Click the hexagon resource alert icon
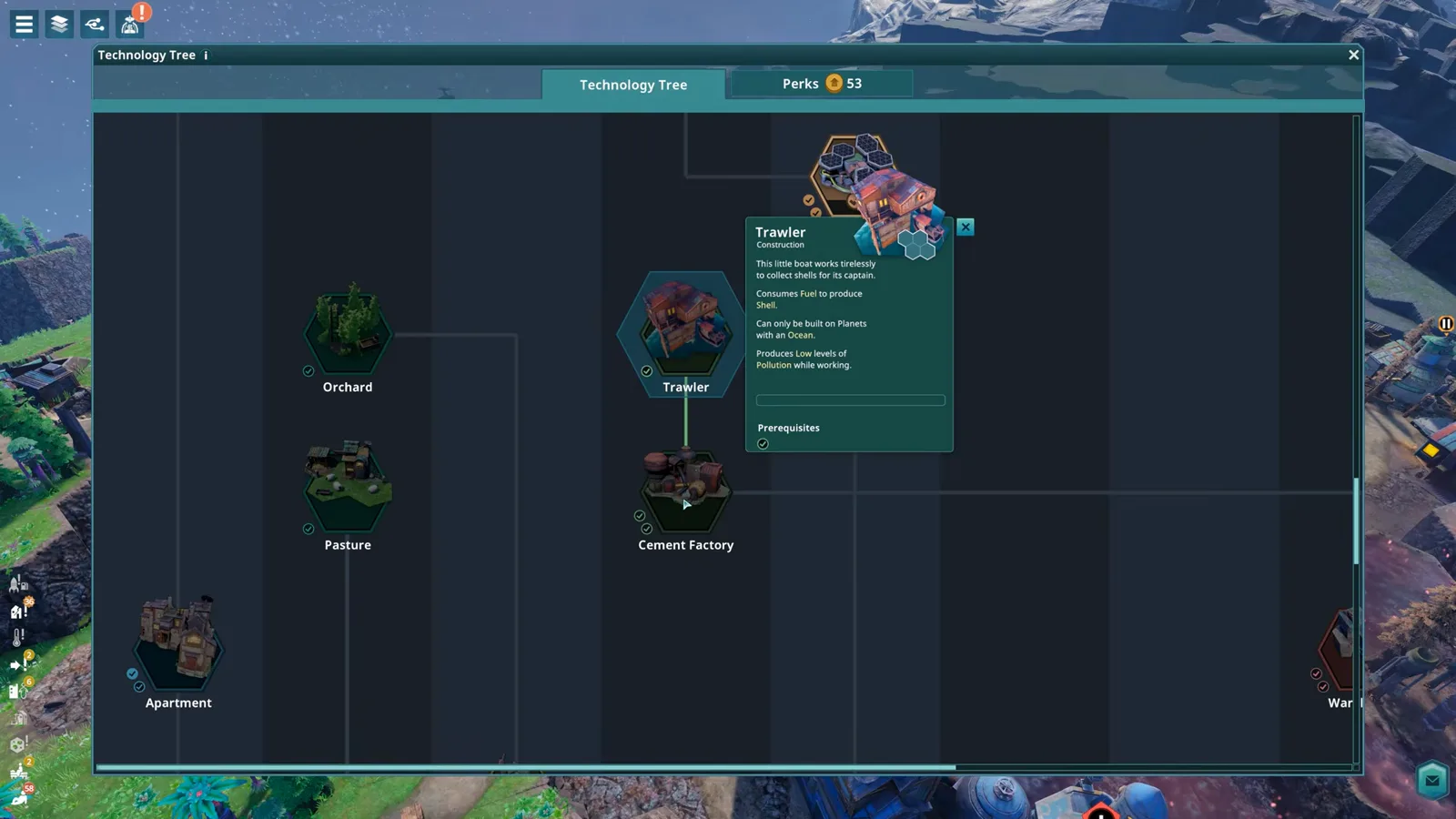Screen dimensions: 1456x819 click(18, 744)
